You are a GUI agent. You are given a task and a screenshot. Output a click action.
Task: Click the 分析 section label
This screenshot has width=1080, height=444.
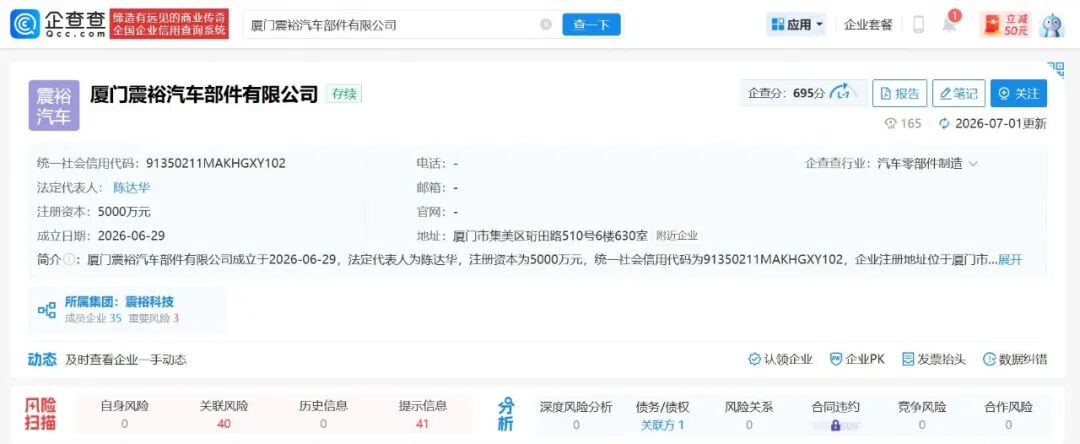pos(506,415)
